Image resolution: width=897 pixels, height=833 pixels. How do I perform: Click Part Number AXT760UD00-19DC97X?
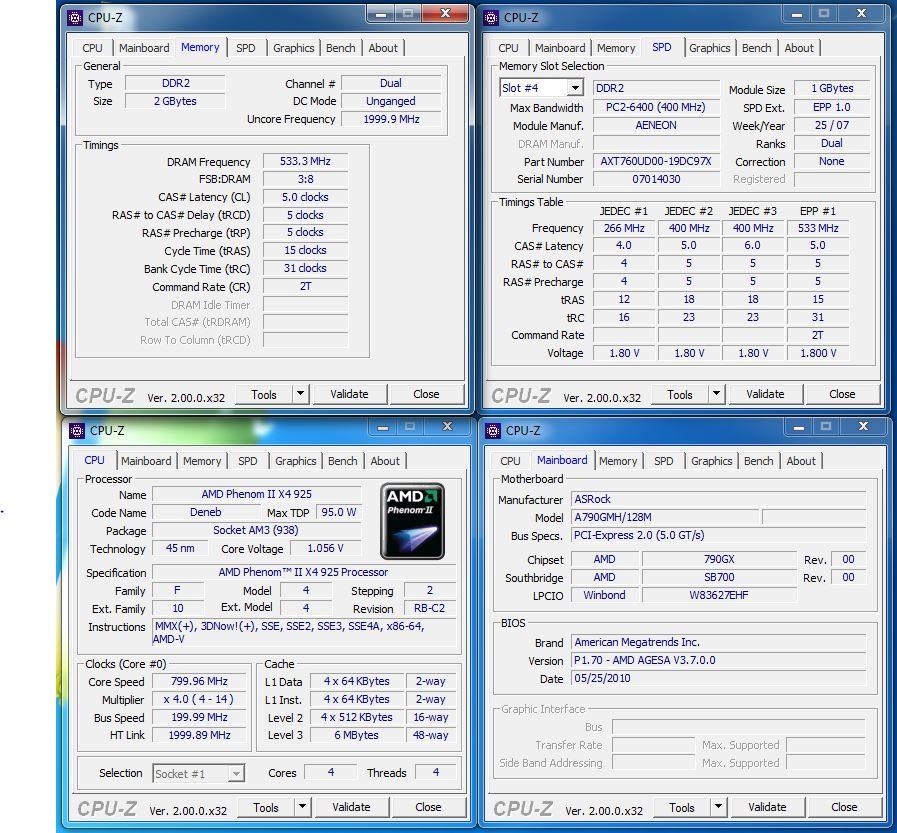[656, 161]
